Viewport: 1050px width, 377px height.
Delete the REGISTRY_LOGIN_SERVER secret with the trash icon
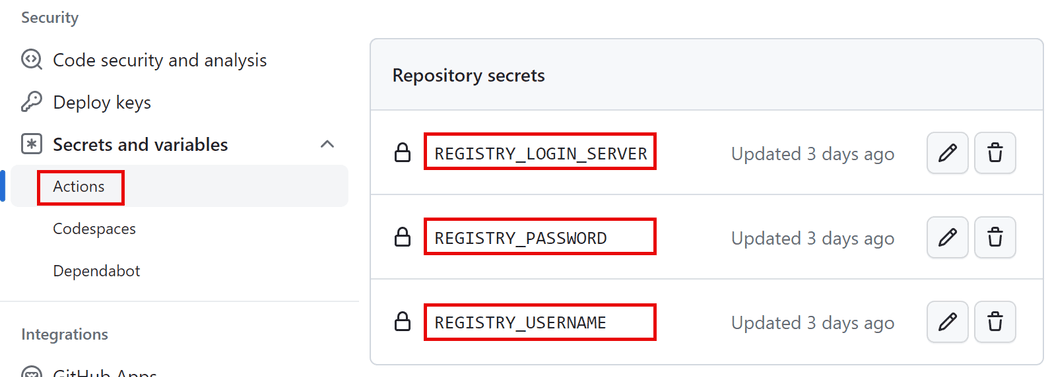point(995,153)
